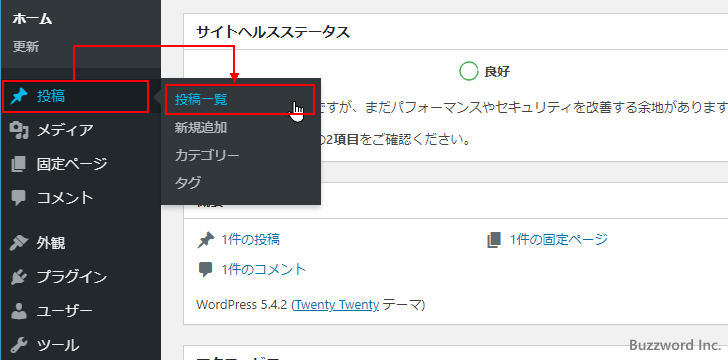This screenshot has width=728, height=360.
Task: Choose 新規追加 in the flyout submenu
Action: pos(201,128)
